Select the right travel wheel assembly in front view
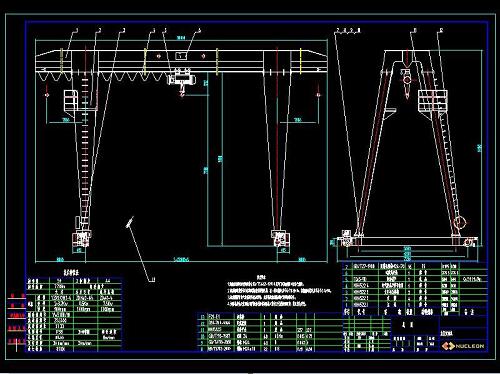This screenshot has width=500, height=374. point(280,238)
